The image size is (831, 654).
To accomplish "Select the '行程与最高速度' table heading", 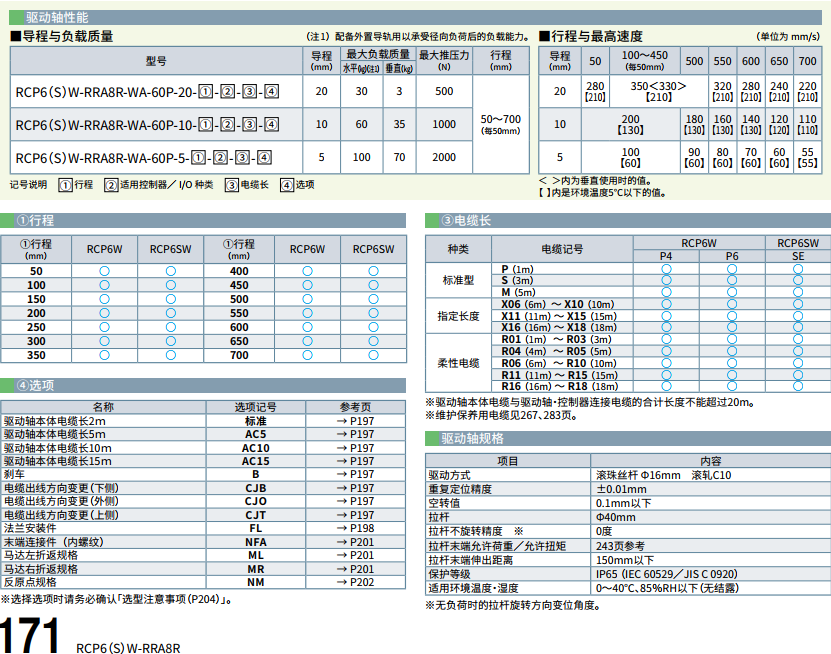I will point(591,36).
